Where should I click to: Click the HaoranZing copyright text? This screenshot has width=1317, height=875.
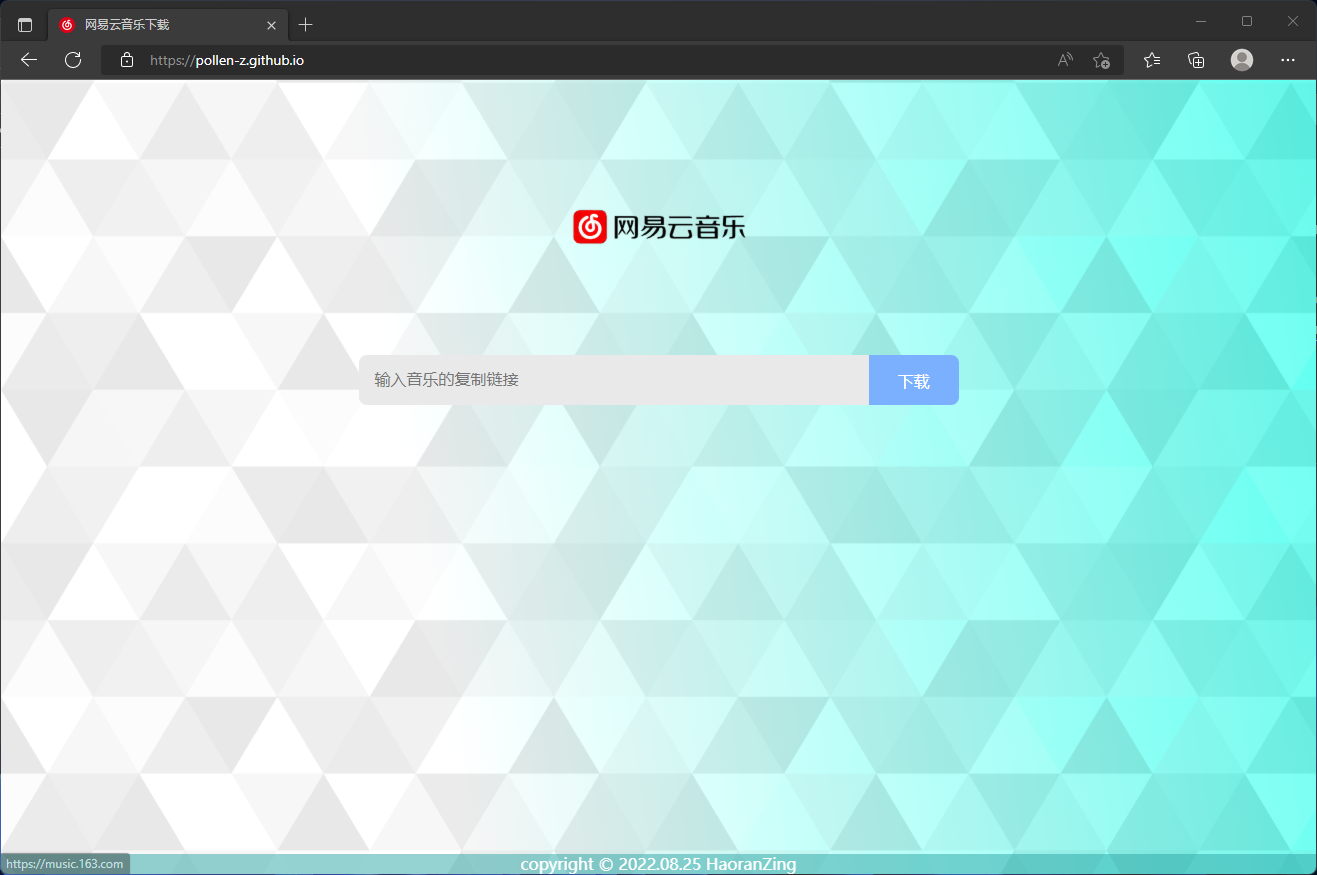658,864
